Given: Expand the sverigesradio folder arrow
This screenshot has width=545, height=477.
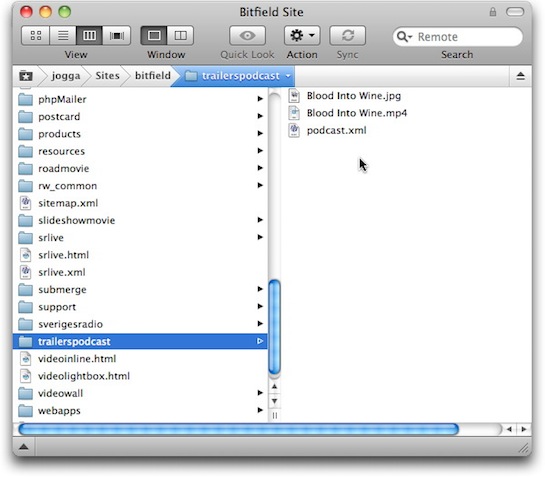Looking at the screenshot, I should coord(260,324).
